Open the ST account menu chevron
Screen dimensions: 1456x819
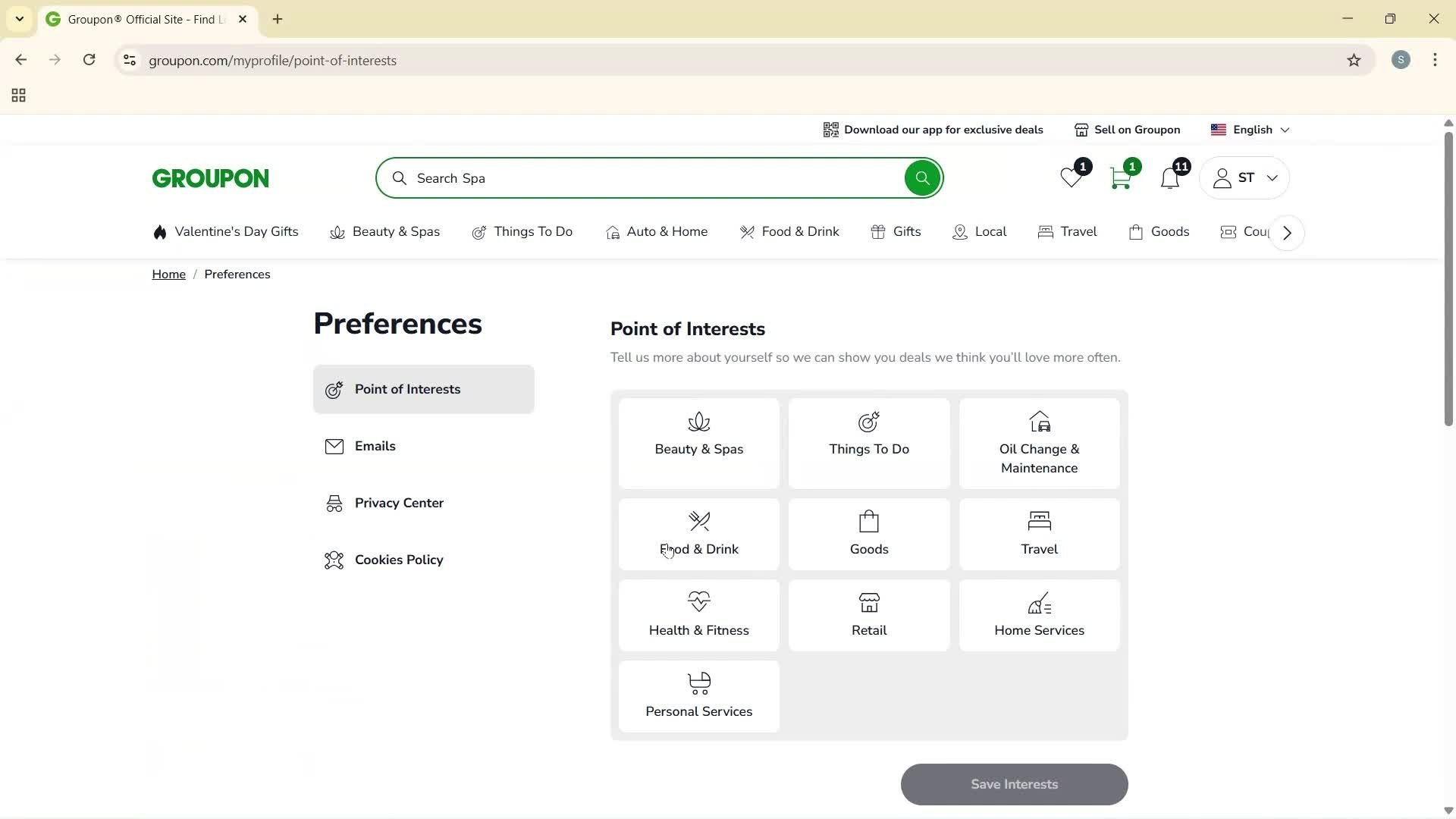1272,177
